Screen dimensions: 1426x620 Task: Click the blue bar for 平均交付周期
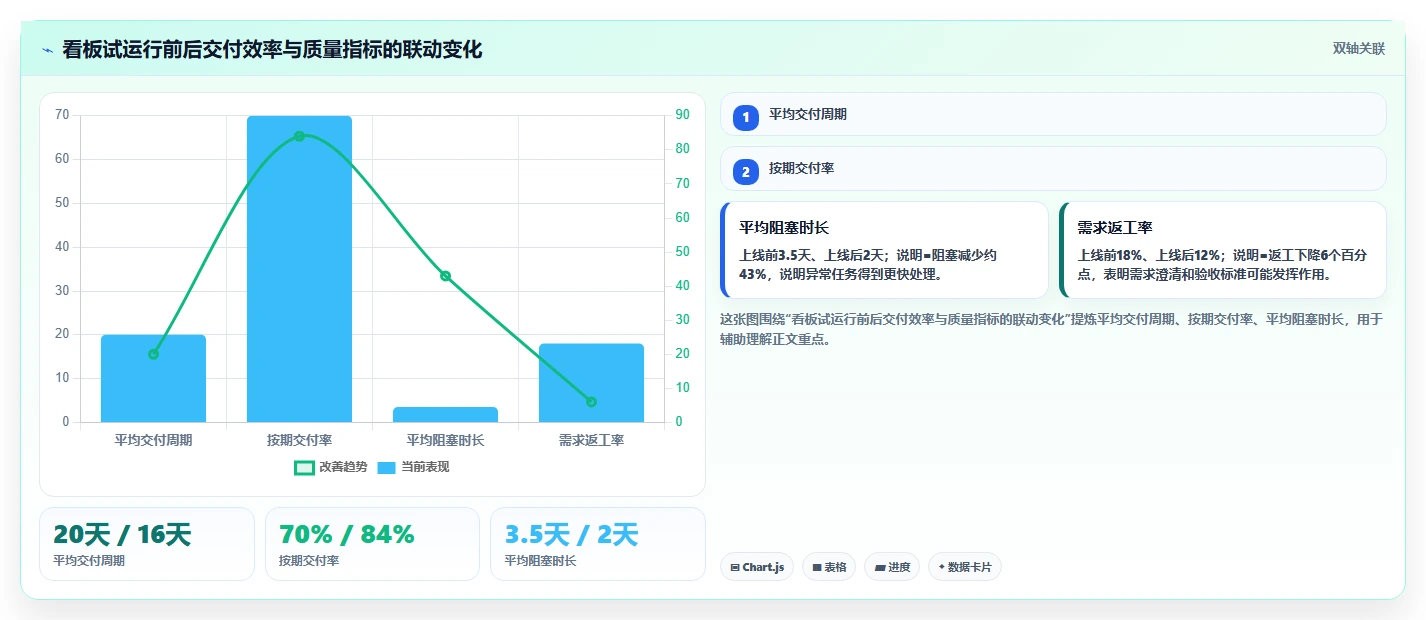point(153,378)
